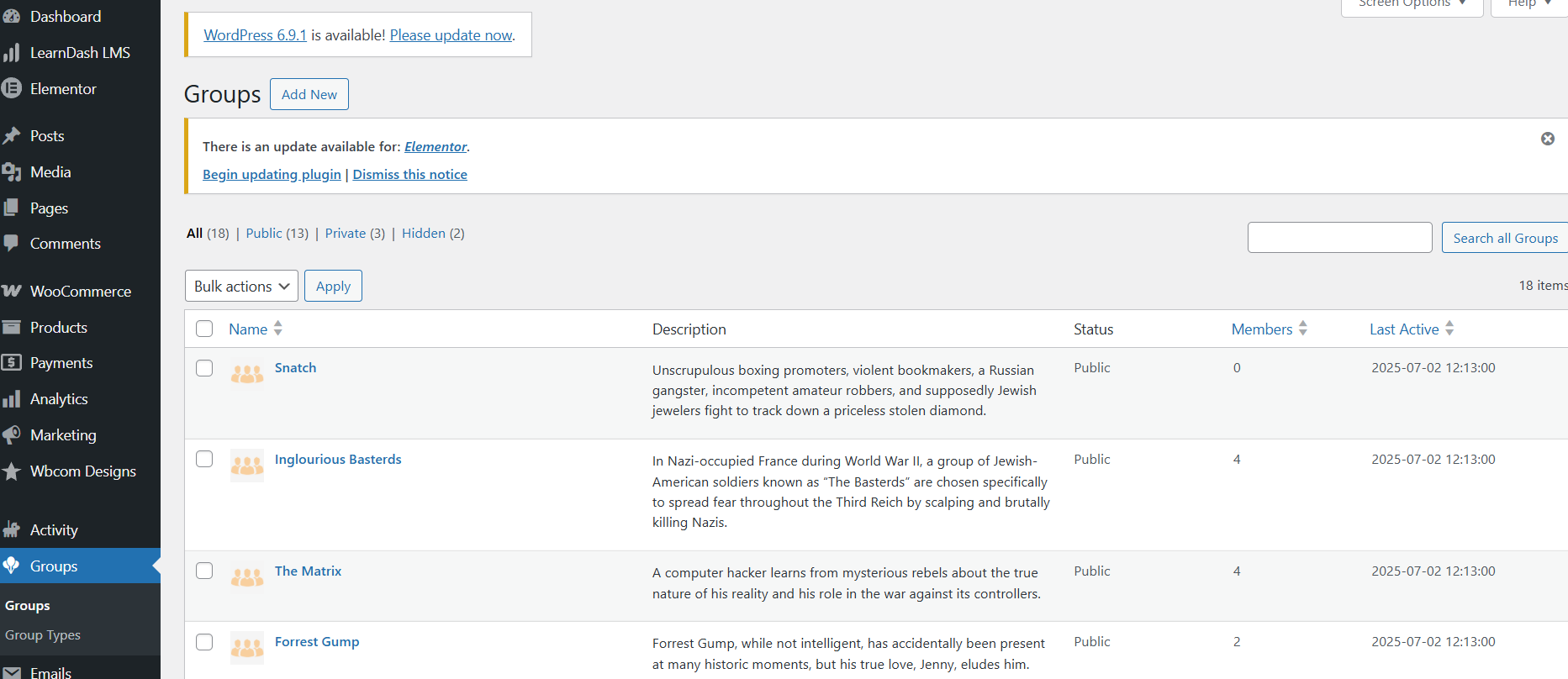Sort by Name using the sort arrows
Viewport: 1568px width, 679px height.
(277, 329)
